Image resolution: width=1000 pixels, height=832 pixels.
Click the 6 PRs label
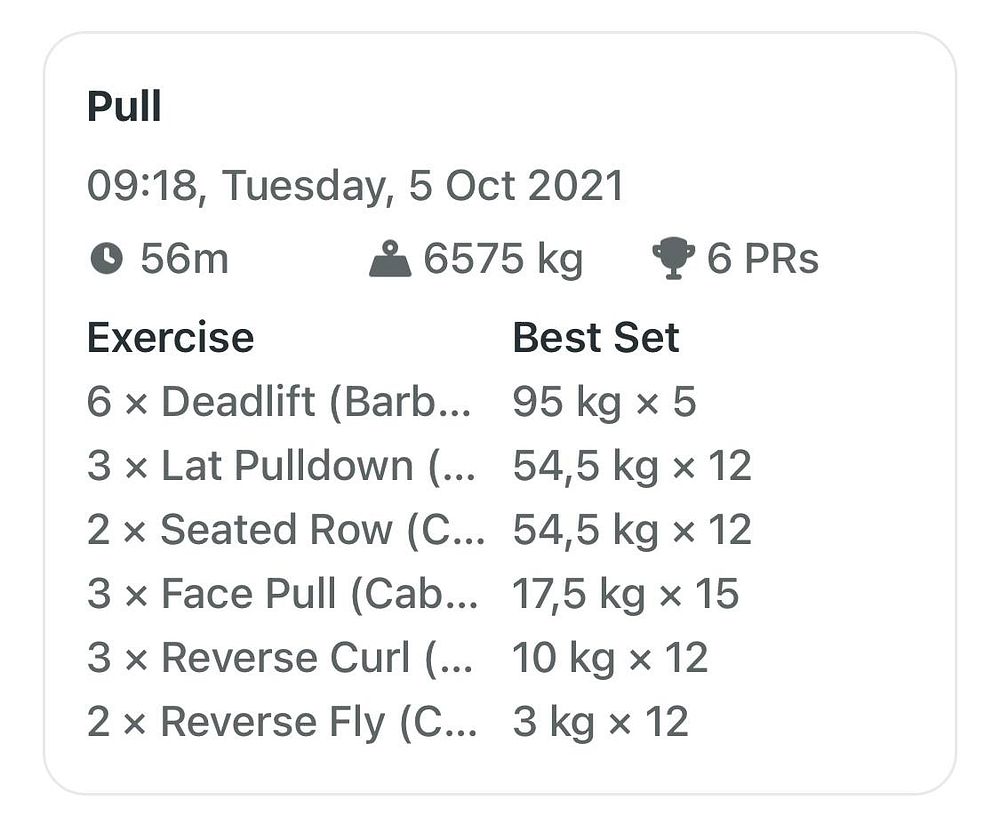(763, 259)
